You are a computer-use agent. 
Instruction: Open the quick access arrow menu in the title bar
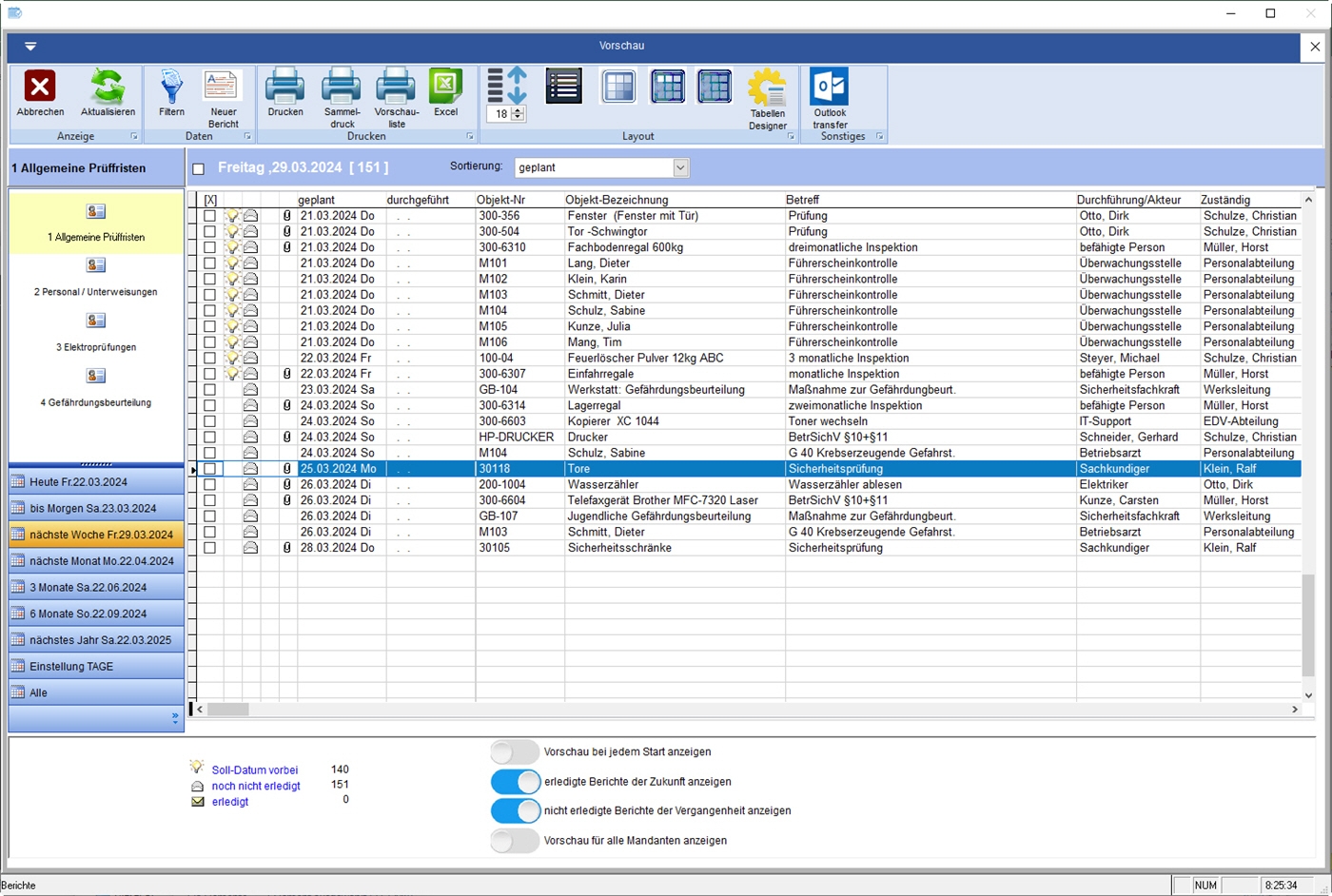(30, 46)
